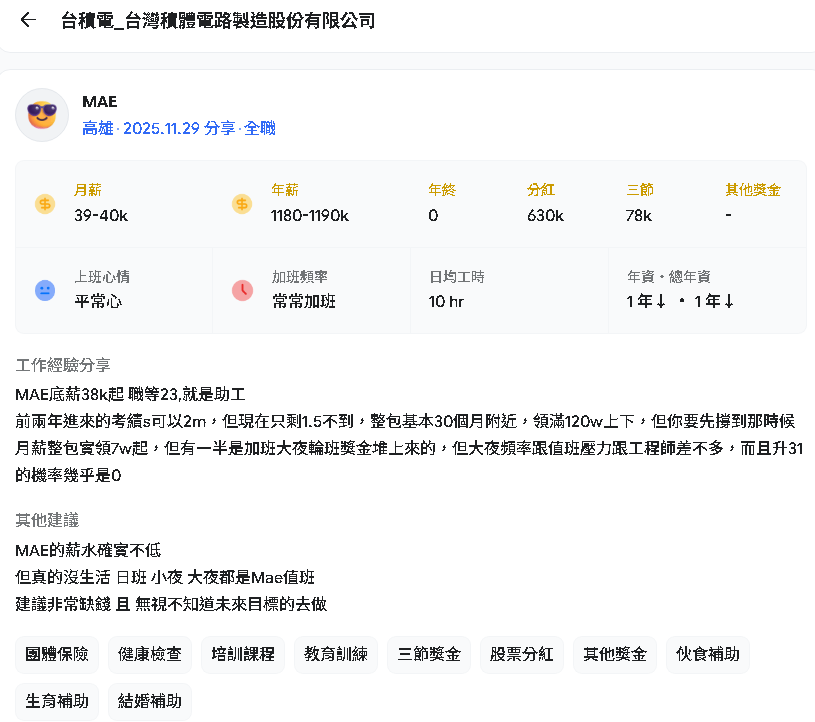Click the annual salary value 1180-1190k
Image resolution: width=815 pixels, height=722 pixels.
310,215
